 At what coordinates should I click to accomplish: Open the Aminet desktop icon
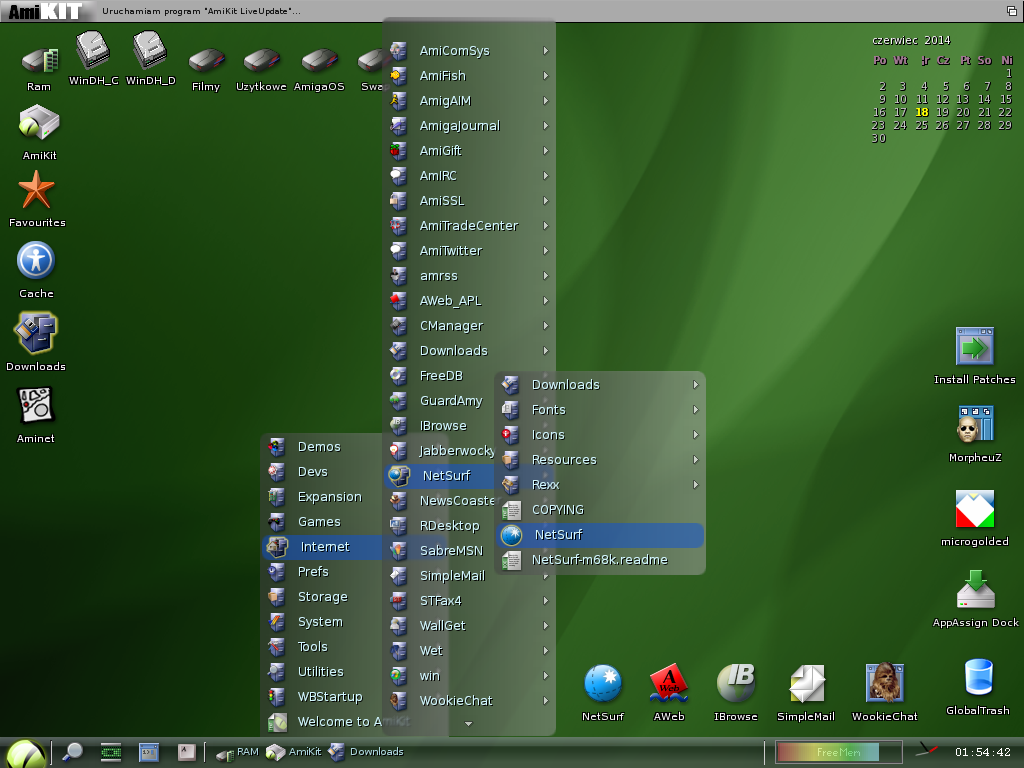click(x=36, y=407)
